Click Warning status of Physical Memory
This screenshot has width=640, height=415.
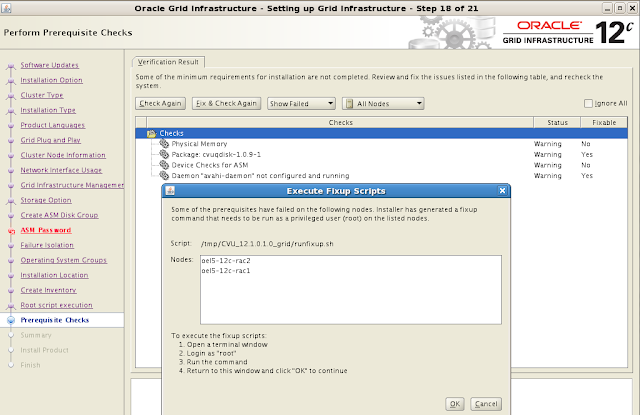tap(548, 144)
